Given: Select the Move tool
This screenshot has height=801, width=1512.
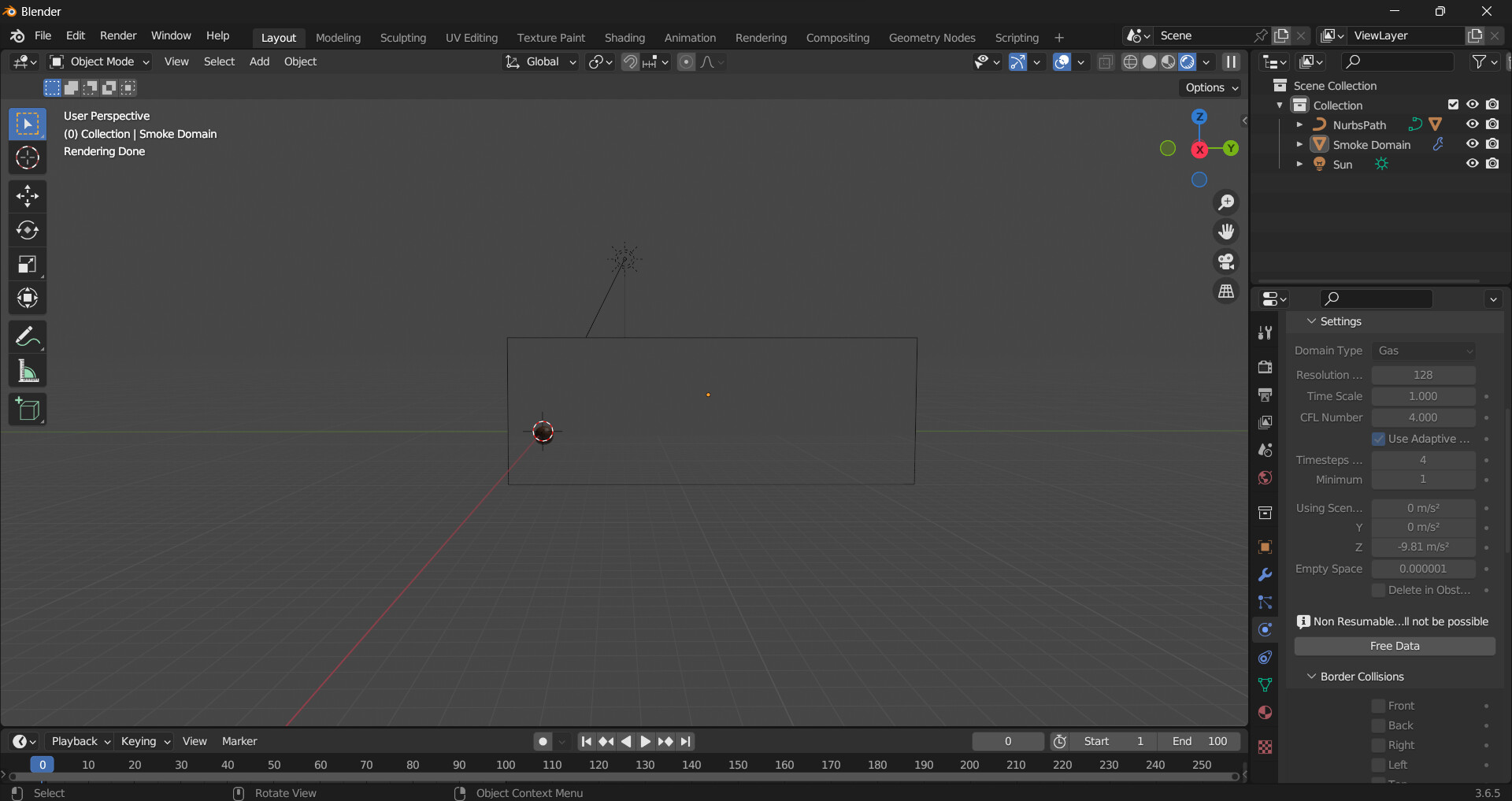Looking at the screenshot, I should coord(28,195).
